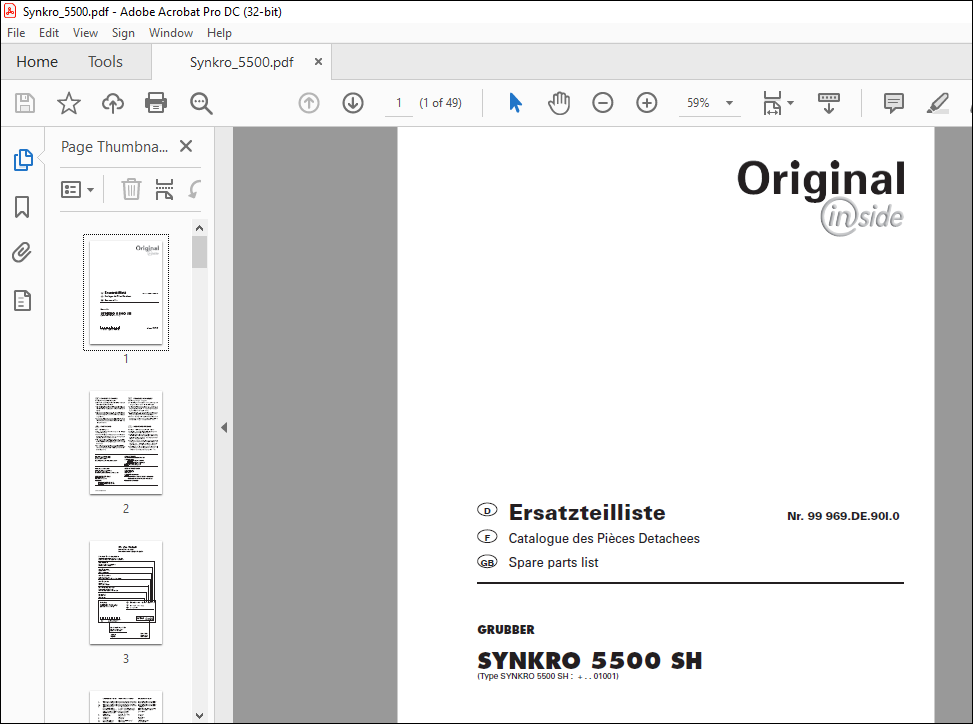Print the document
Image resolution: width=973 pixels, height=724 pixels.
[x=156, y=103]
